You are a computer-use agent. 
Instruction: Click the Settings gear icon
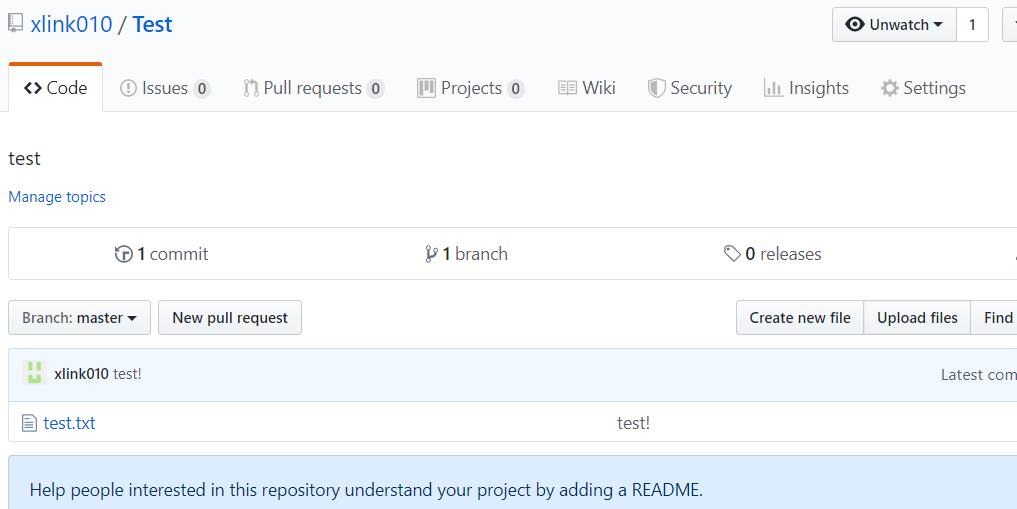pos(889,88)
